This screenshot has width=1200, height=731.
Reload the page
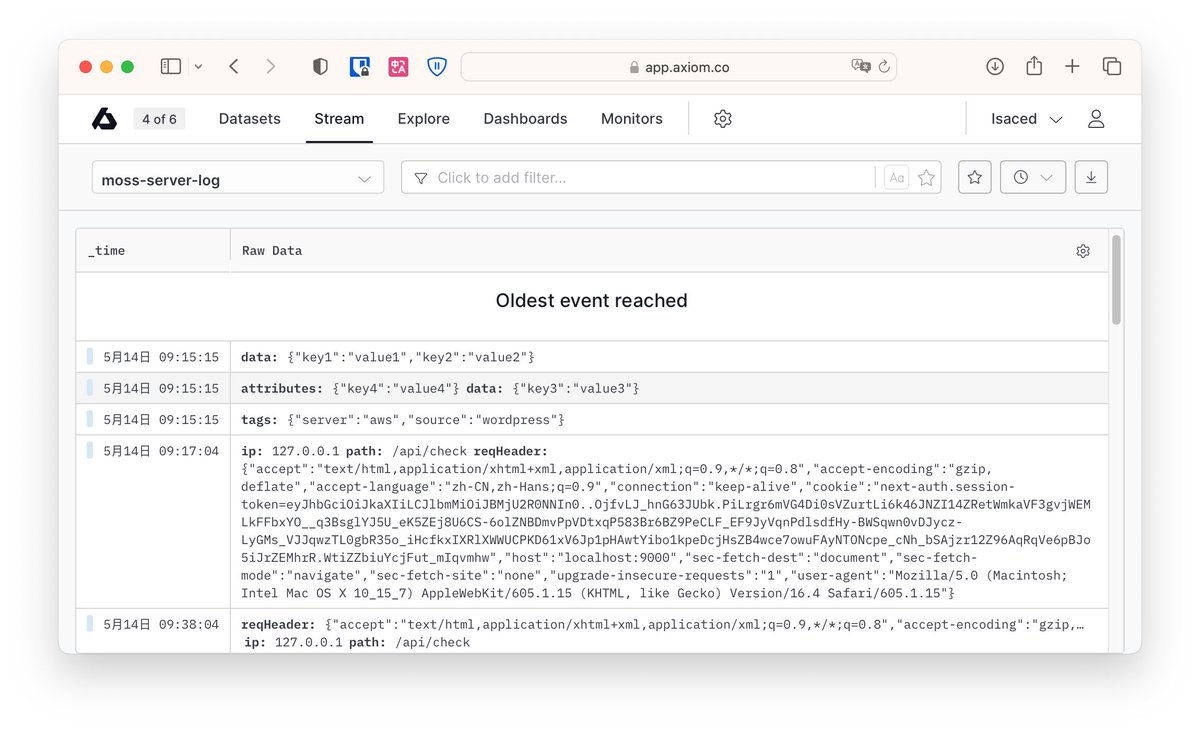(884, 66)
